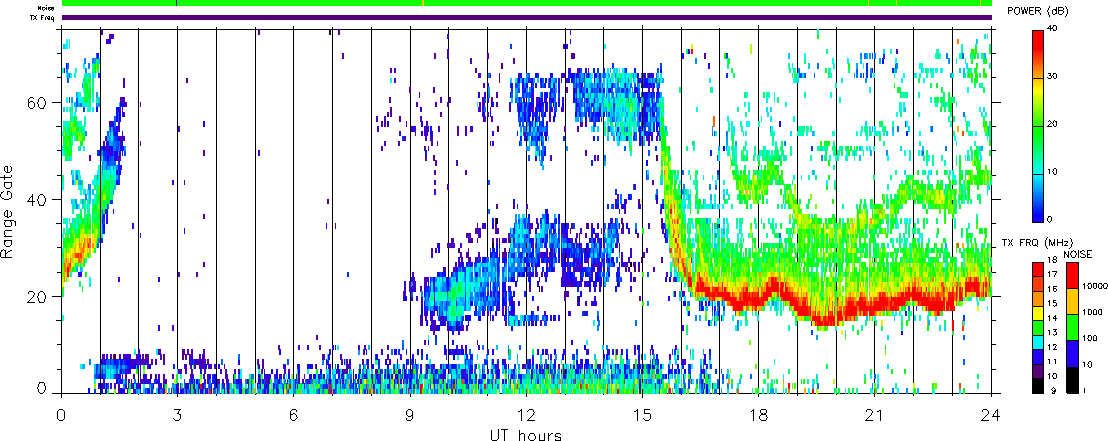The height and width of the screenshot is (441, 1108).
Task: Click NOISE legend tick "1000"
Action: [x=1092, y=312]
